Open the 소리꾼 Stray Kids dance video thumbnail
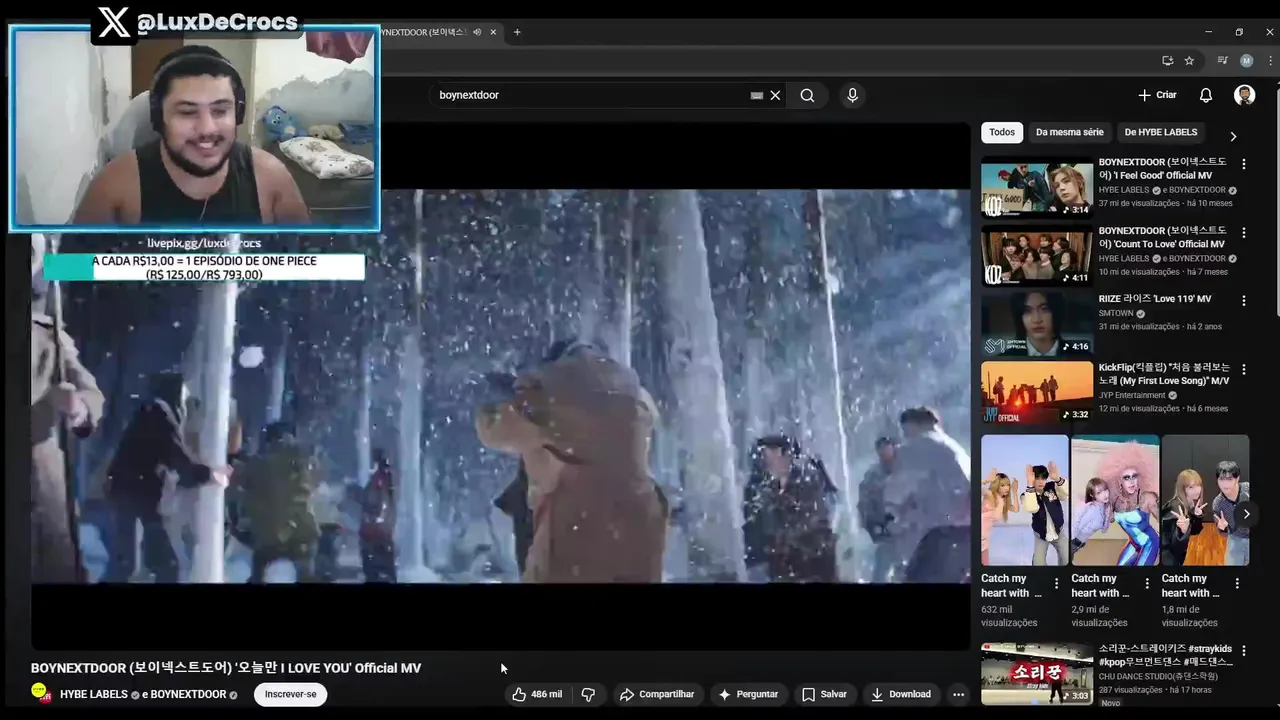The height and width of the screenshot is (720, 1280). pos(1037,673)
